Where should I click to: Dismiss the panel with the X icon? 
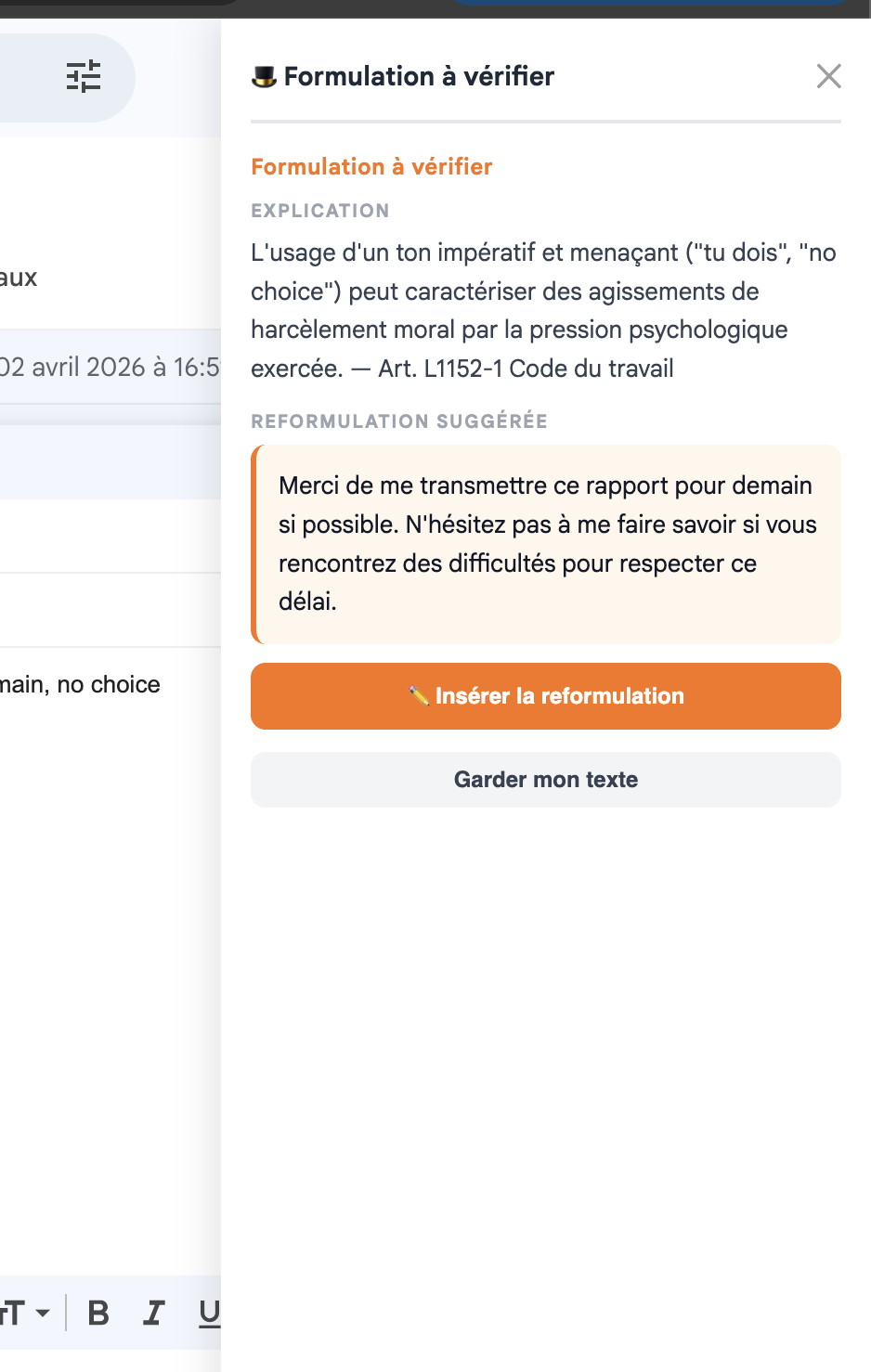pos(827,77)
